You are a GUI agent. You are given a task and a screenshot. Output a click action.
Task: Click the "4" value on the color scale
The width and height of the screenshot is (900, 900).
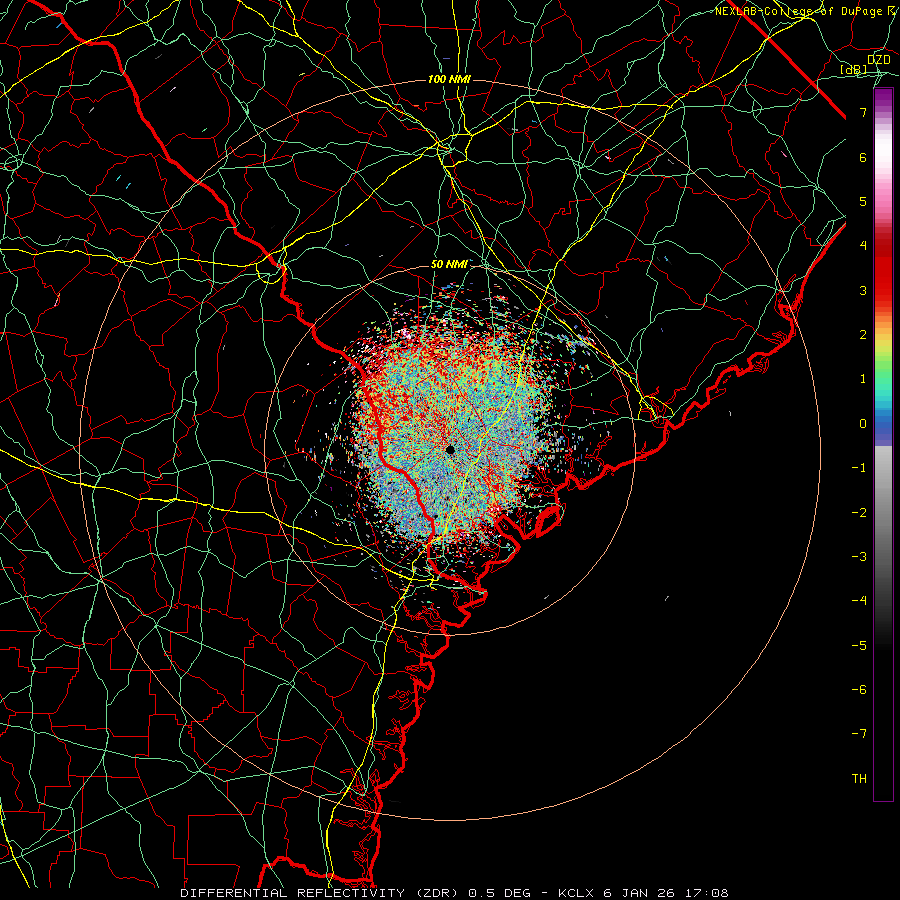[x=863, y=246]
